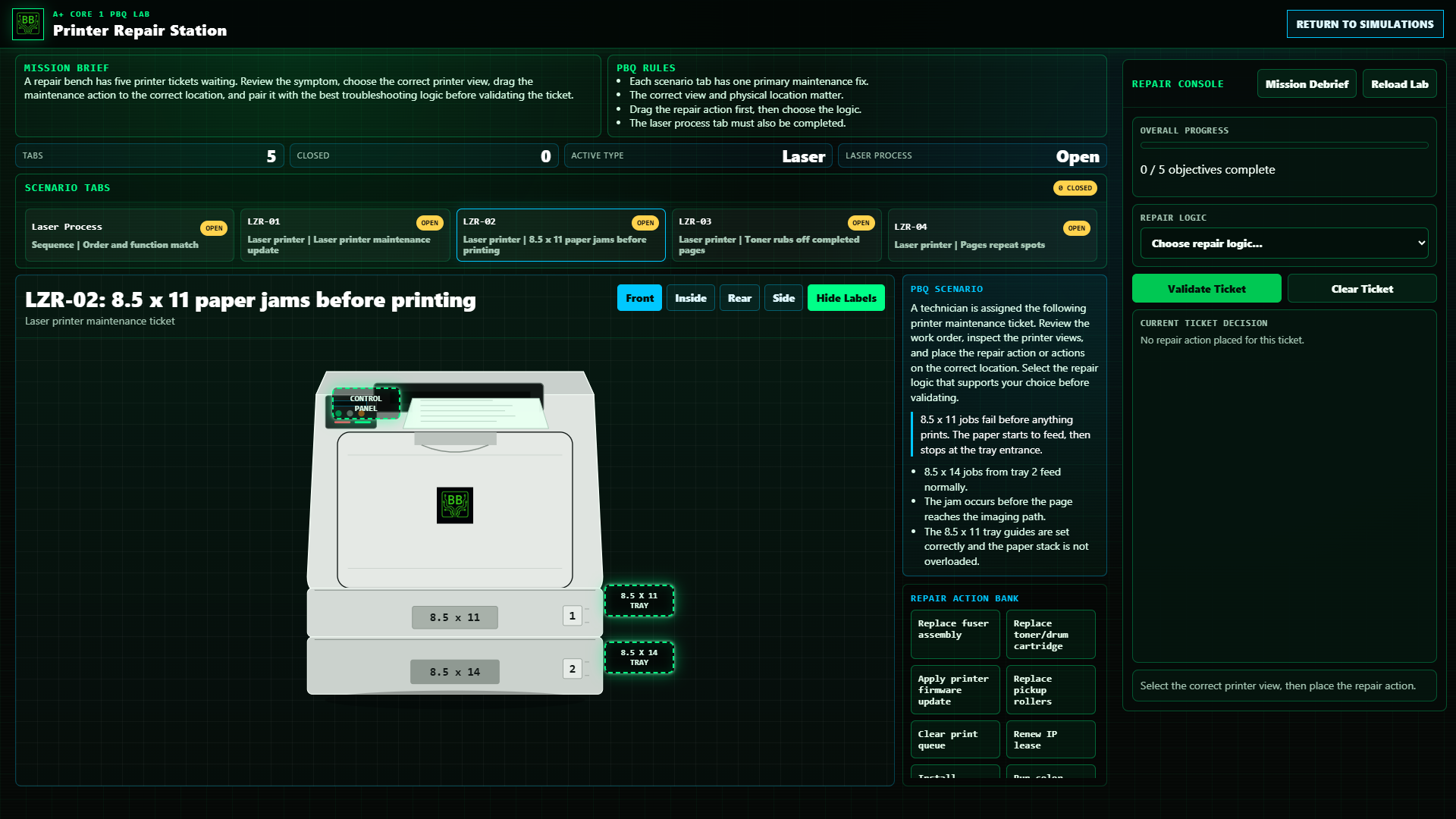This screenshot has height=819, width=1456.
Task: Open the LZR-04 pages repeat spots tab
Action: pyautogui.click(x=992, y=236)
